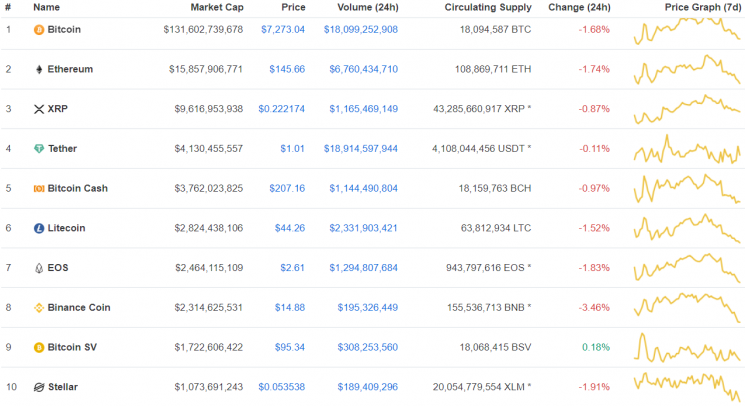This screenshot has height=406, width=745.
Task: Open the Bitcoin name link
Action: (x=64, y=29)
